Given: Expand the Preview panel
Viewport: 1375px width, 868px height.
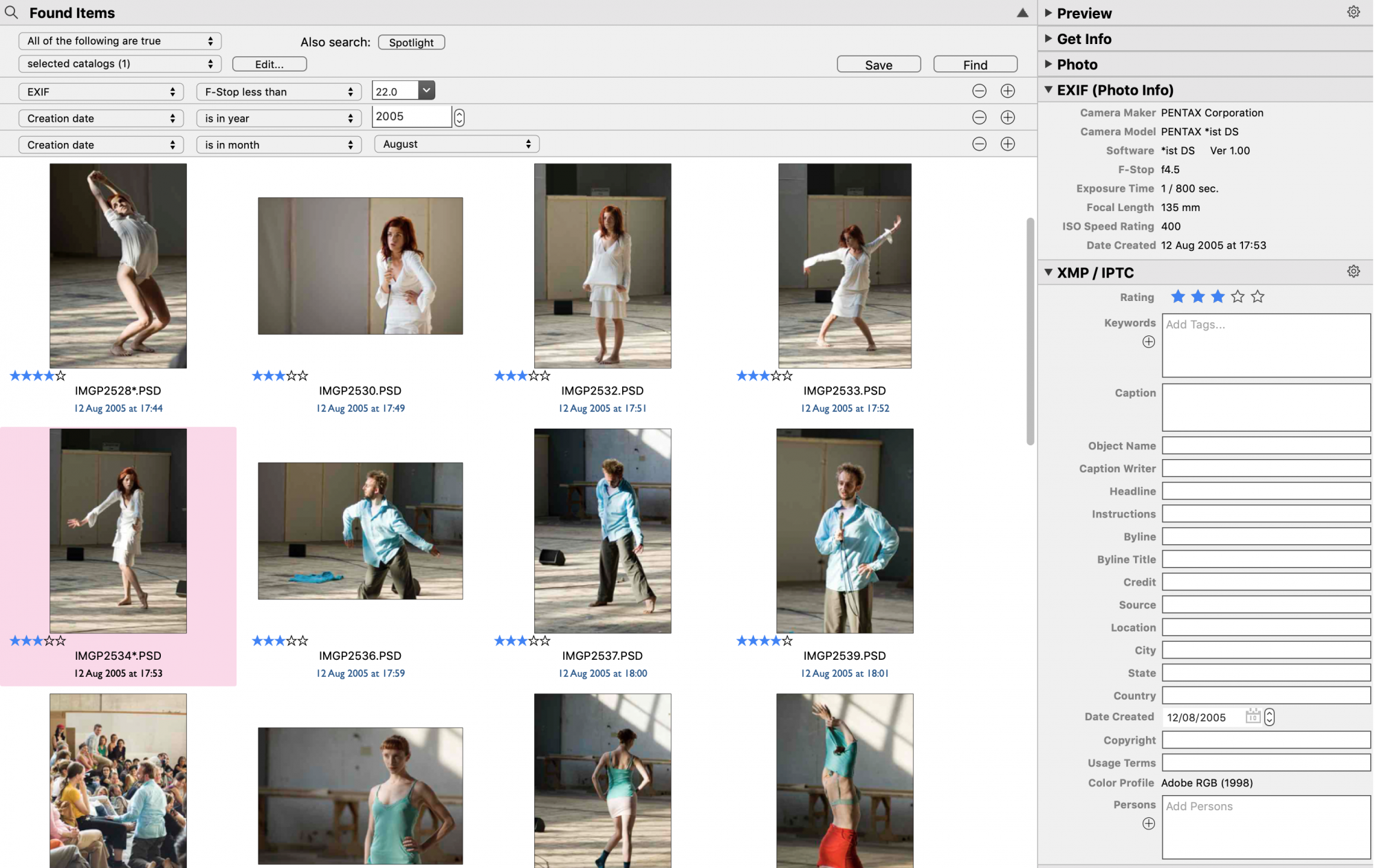Looking at the screenshot, I should coord(1048,12).
